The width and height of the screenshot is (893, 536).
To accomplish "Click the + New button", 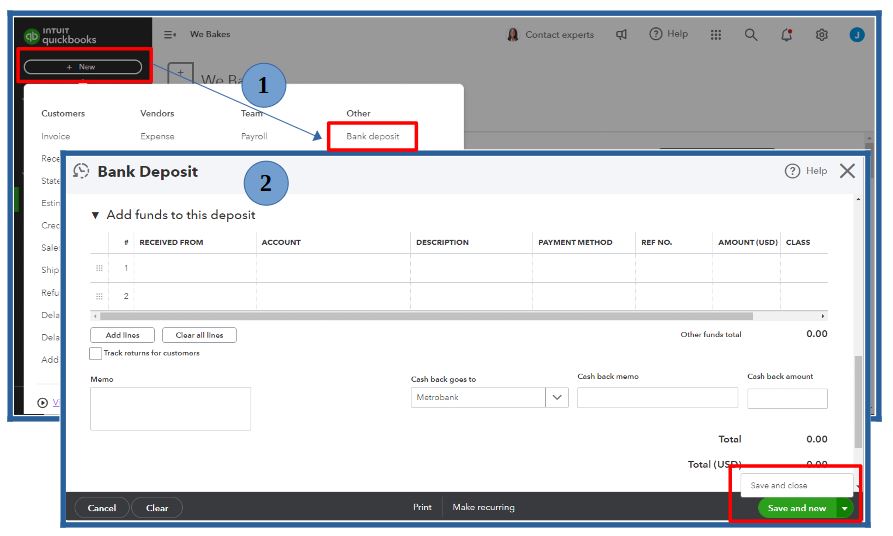I will [83, 67].
